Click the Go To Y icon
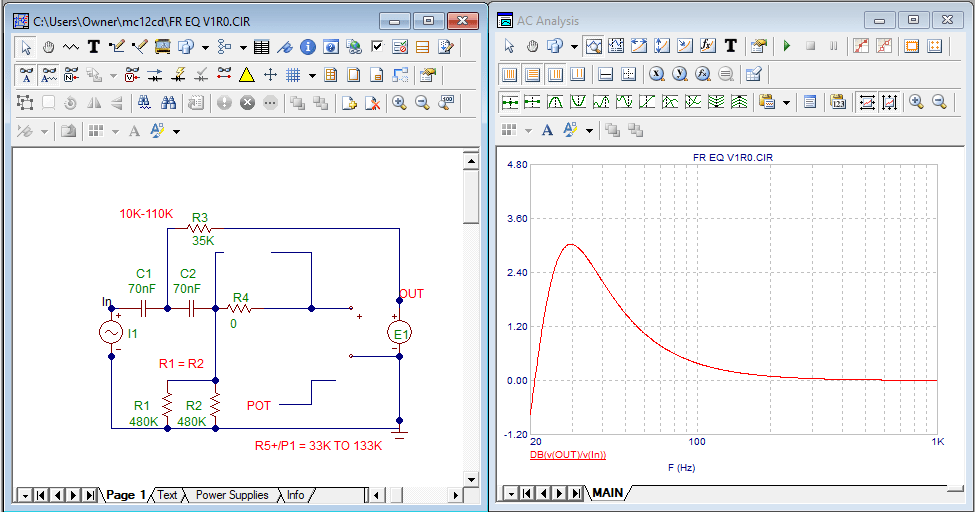Viewport: 975px width, 512px height. (x=680, y=75)
